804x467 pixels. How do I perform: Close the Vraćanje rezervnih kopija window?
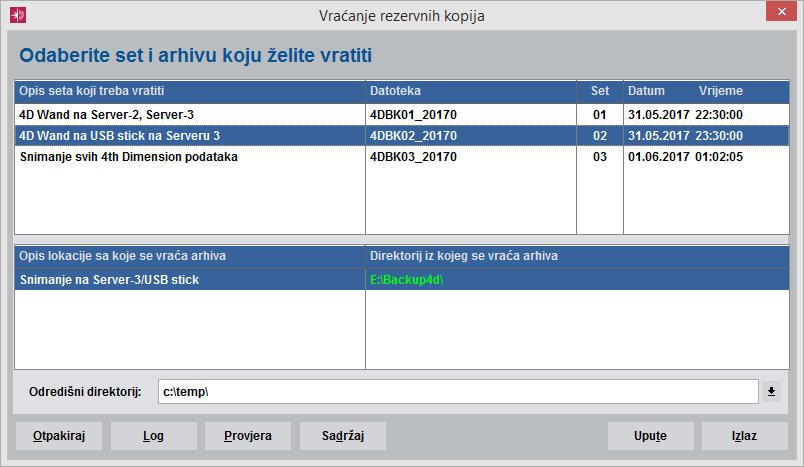pyautogui.click(x=781, y=11)
